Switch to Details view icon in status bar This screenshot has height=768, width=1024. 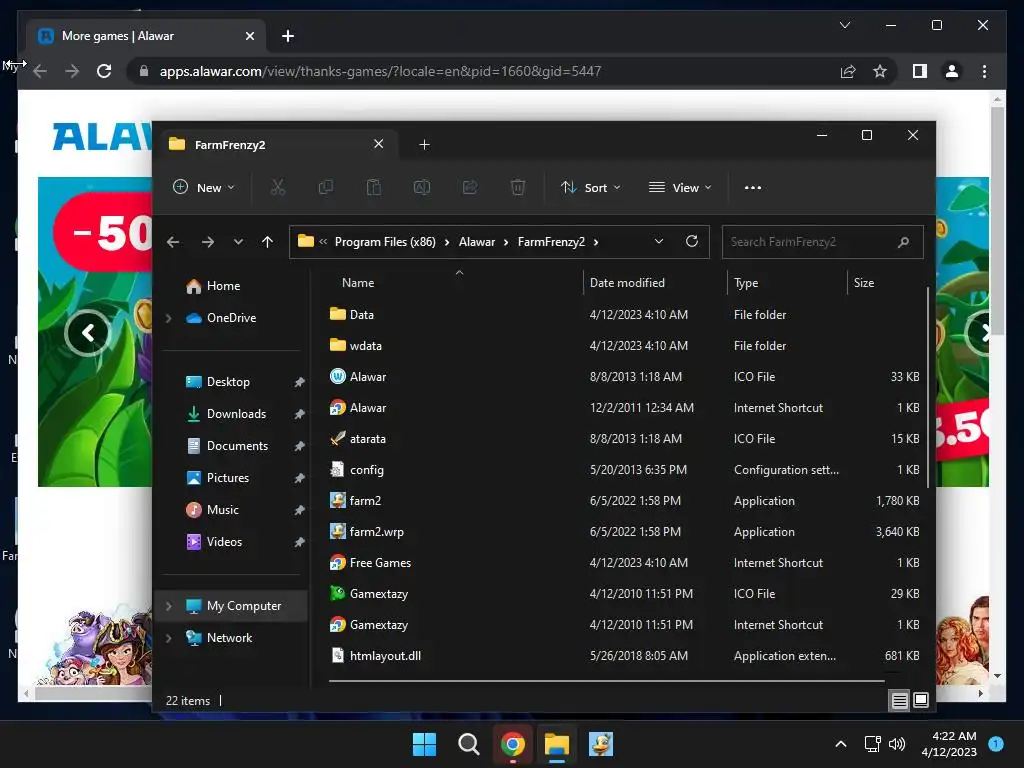pos(899,701)
